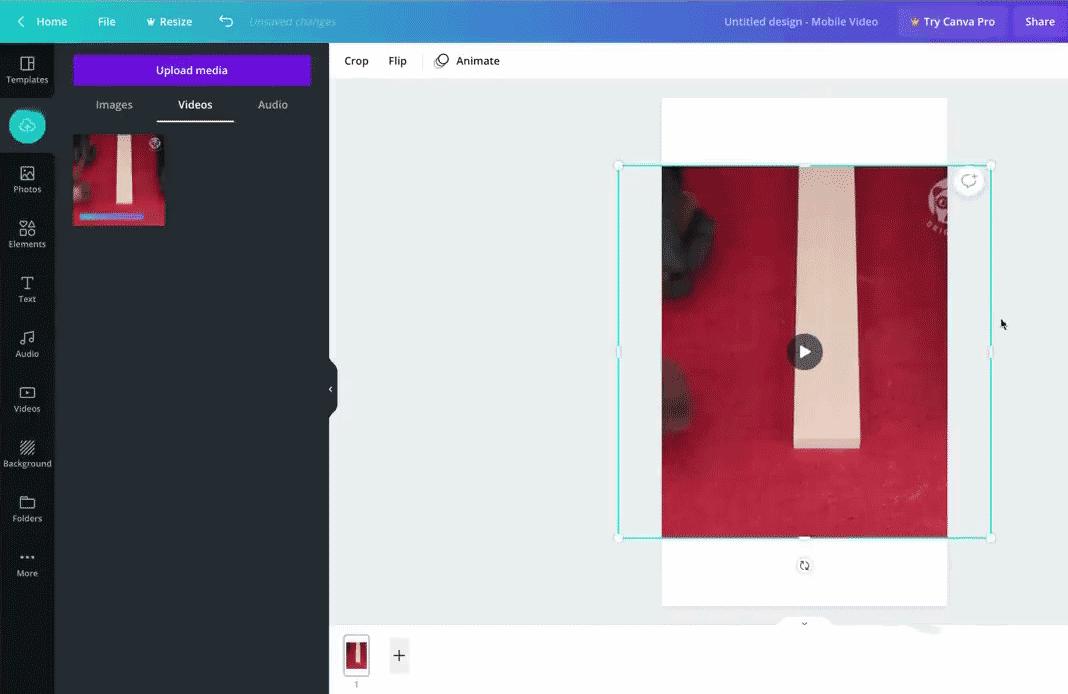Switch to the Images tab

click(x=114, y=105)
